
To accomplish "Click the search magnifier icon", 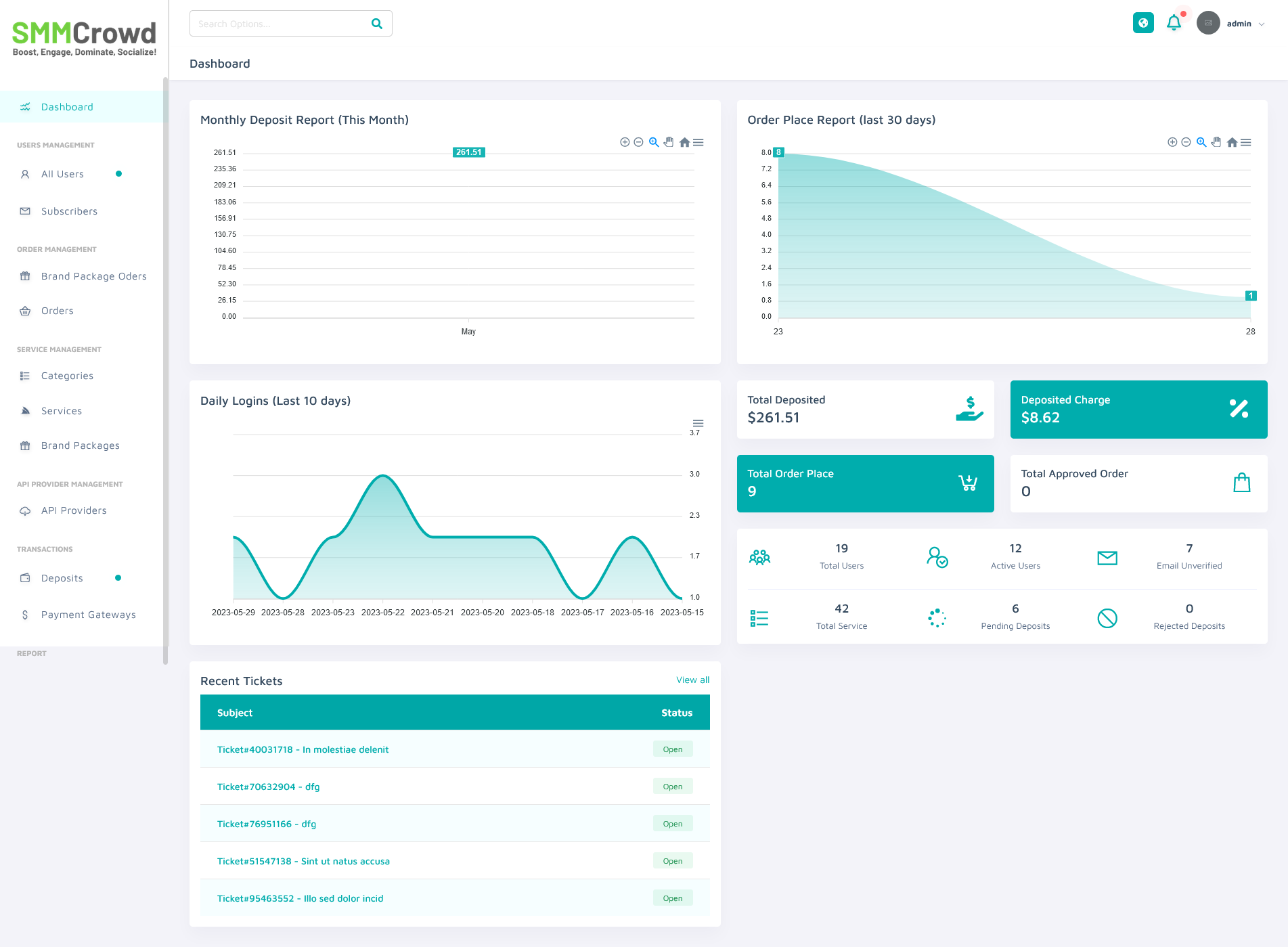I will click(376, 23).
